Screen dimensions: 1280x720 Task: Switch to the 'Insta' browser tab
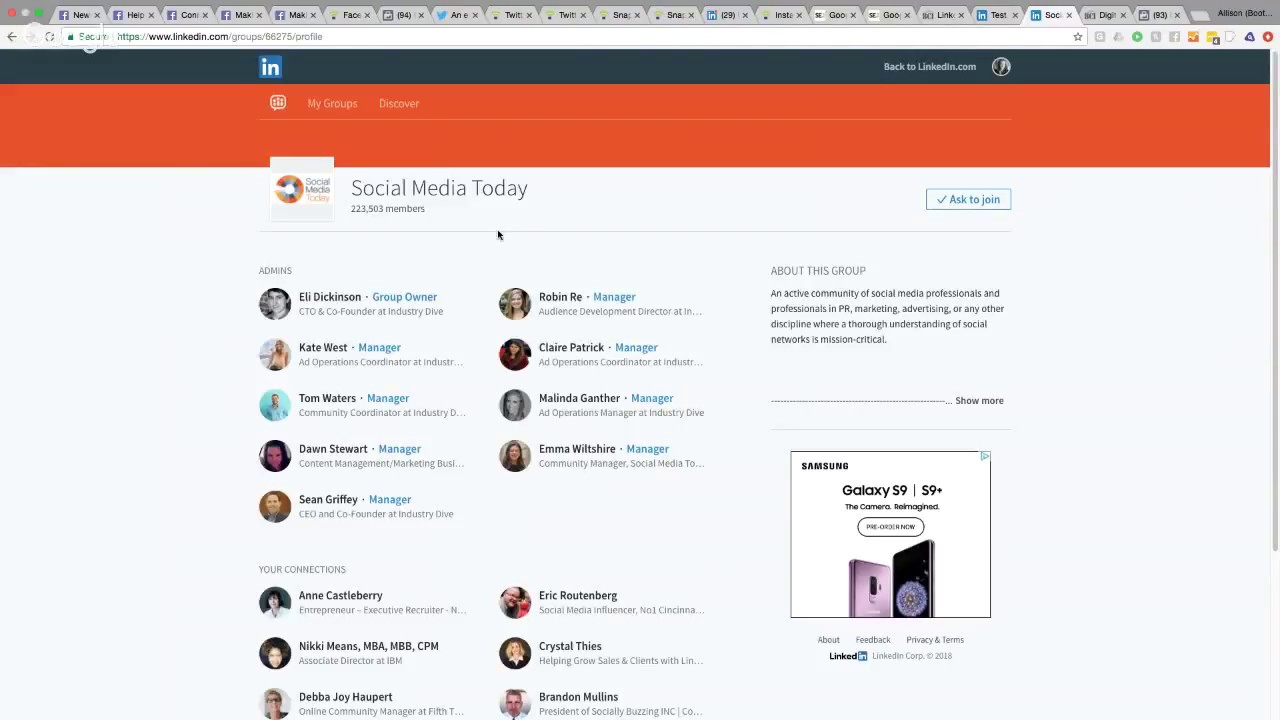click(x=782, y=15)
